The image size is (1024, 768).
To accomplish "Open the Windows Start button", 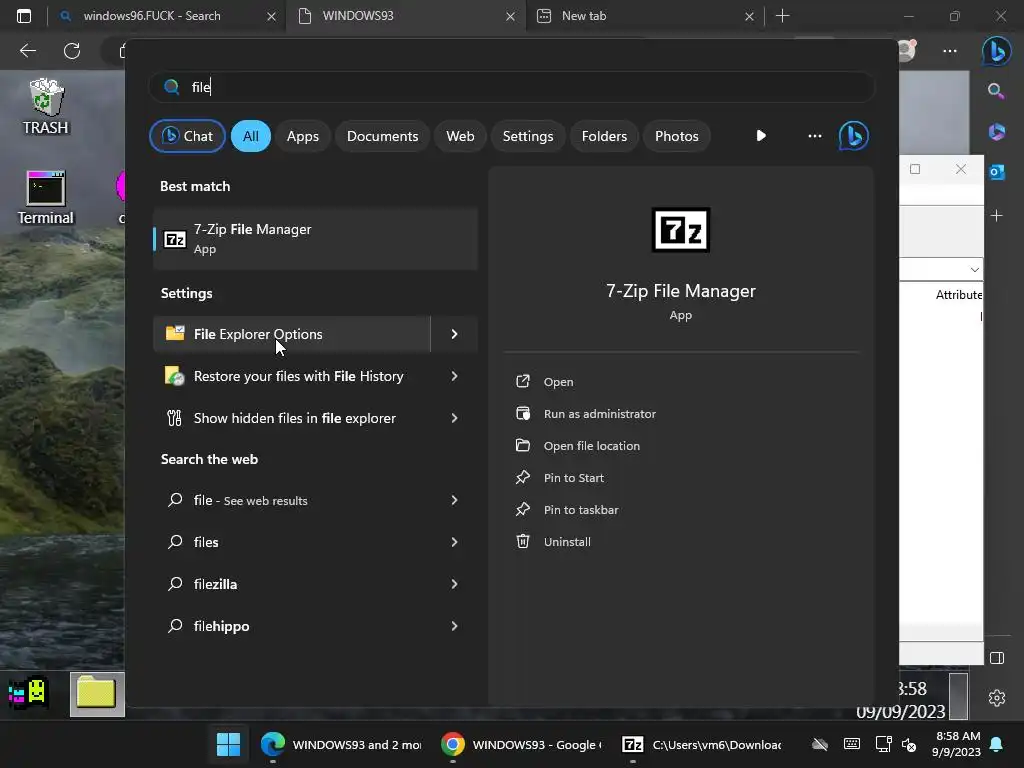I will [x=229, y=744].
